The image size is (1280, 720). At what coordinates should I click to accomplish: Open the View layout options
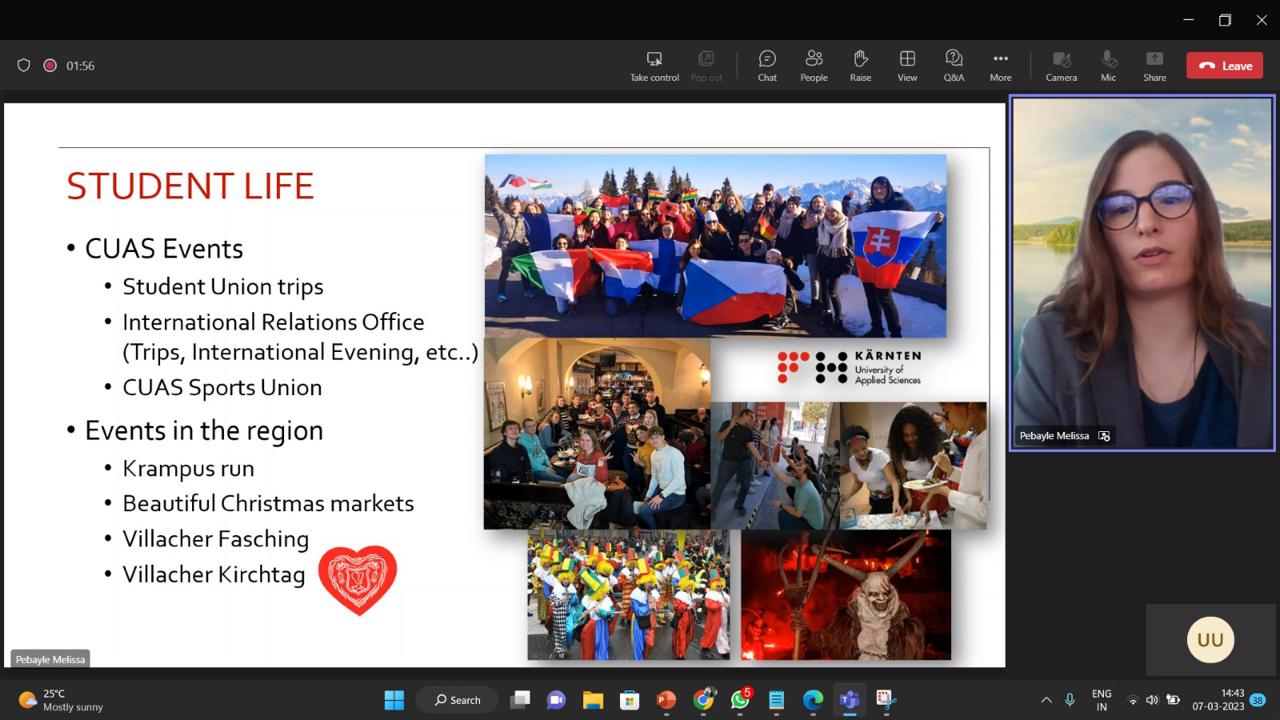pos(907,66)
